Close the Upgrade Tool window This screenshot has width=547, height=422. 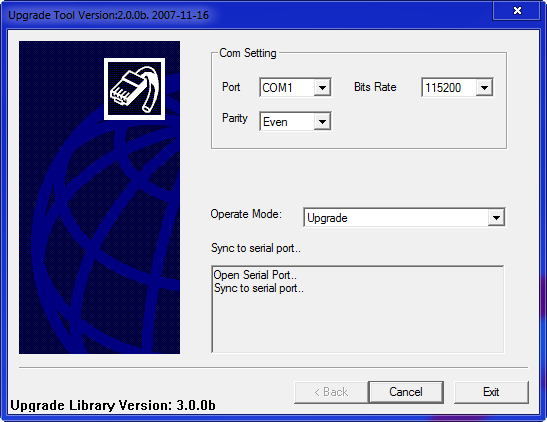[x=517, y=11]
